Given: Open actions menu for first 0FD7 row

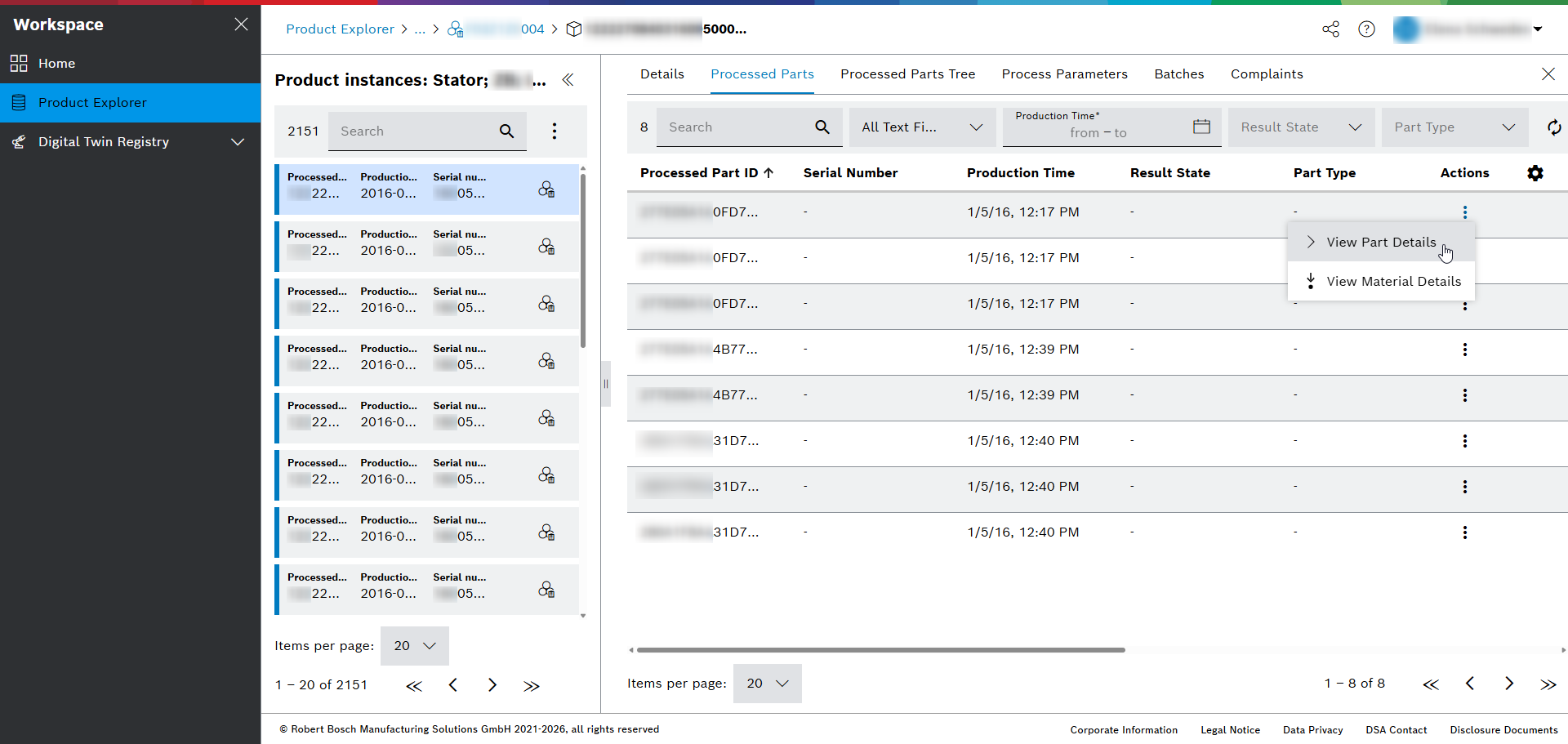Looking at the screenshot, I should (x=1465, y=212).
